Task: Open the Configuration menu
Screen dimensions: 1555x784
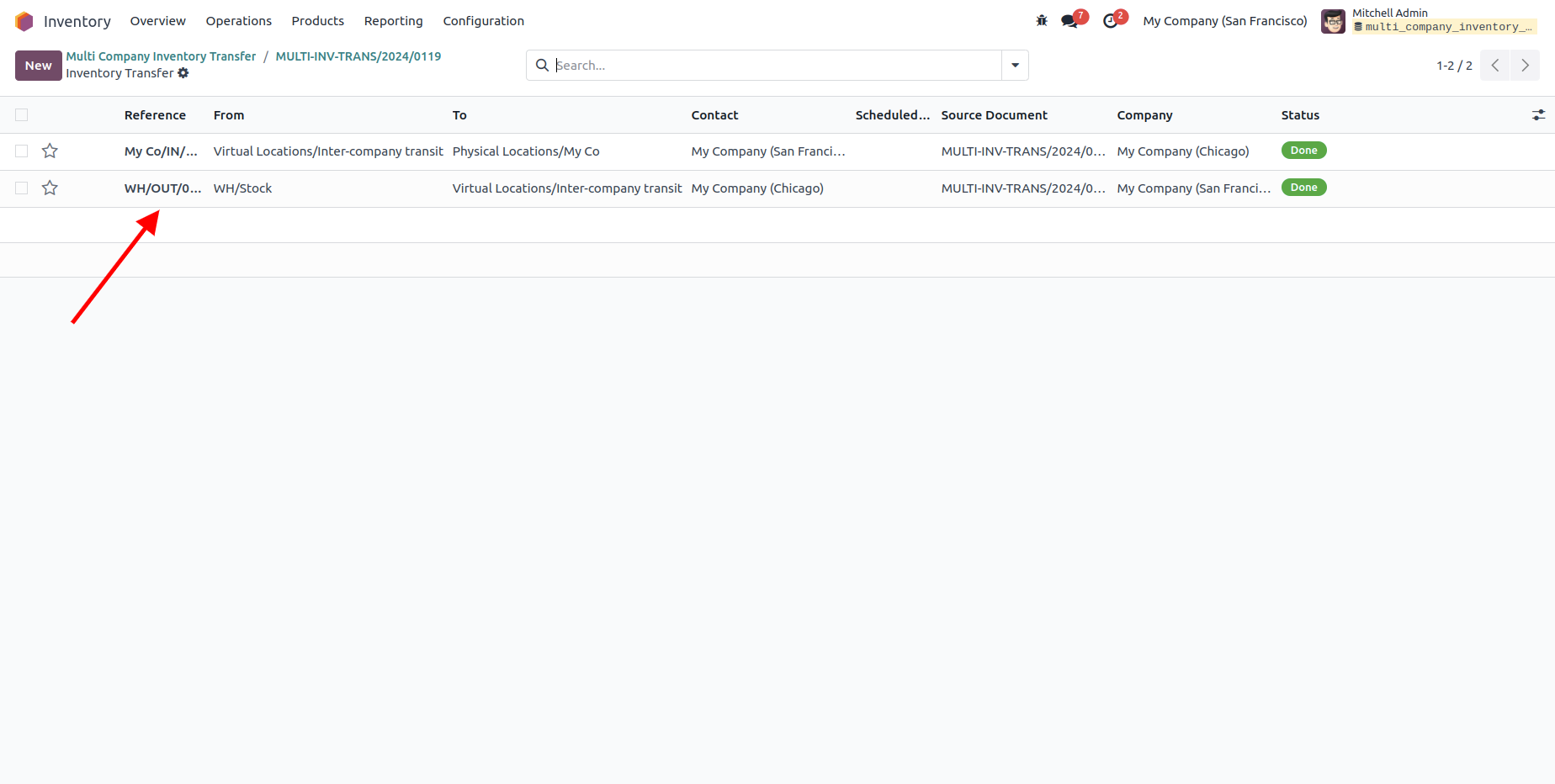Action: [x=483, y=21]
